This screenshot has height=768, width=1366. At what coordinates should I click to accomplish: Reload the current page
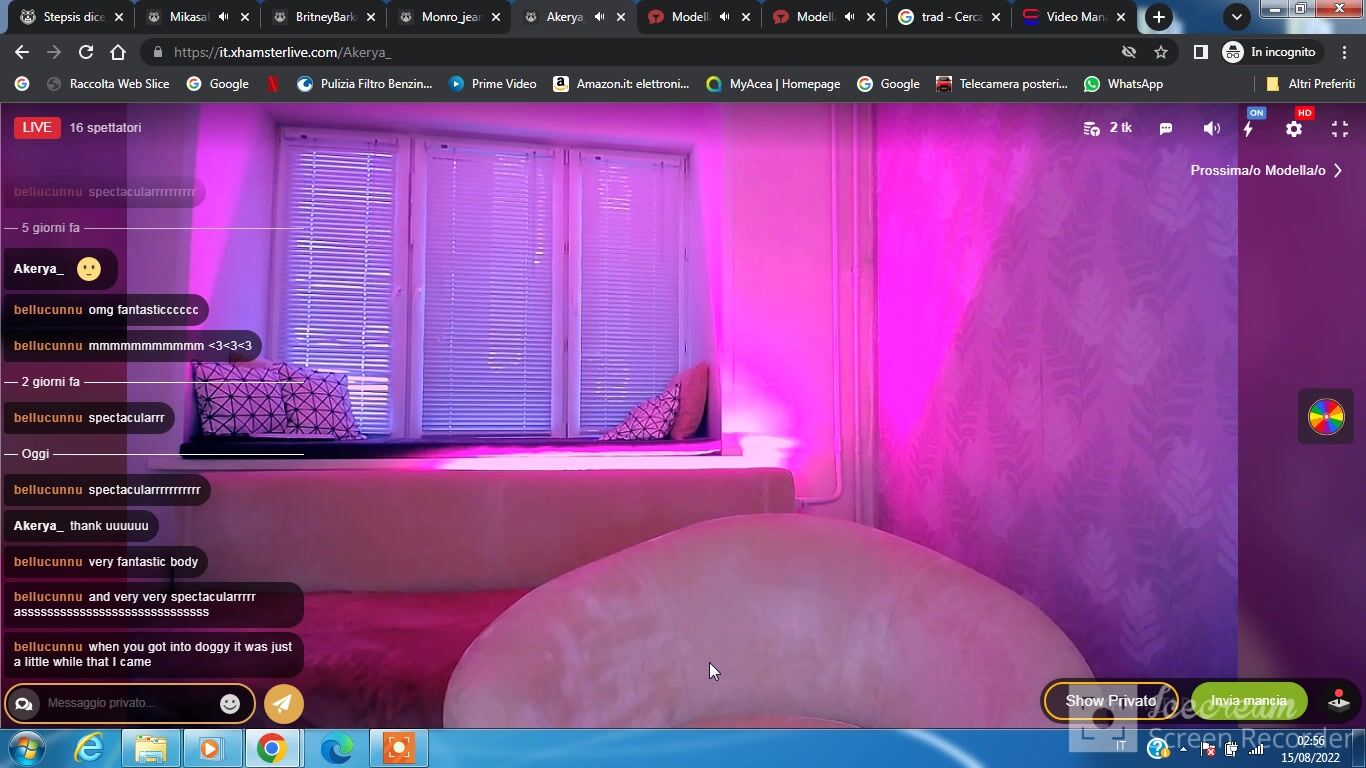(x=86, y=52)
